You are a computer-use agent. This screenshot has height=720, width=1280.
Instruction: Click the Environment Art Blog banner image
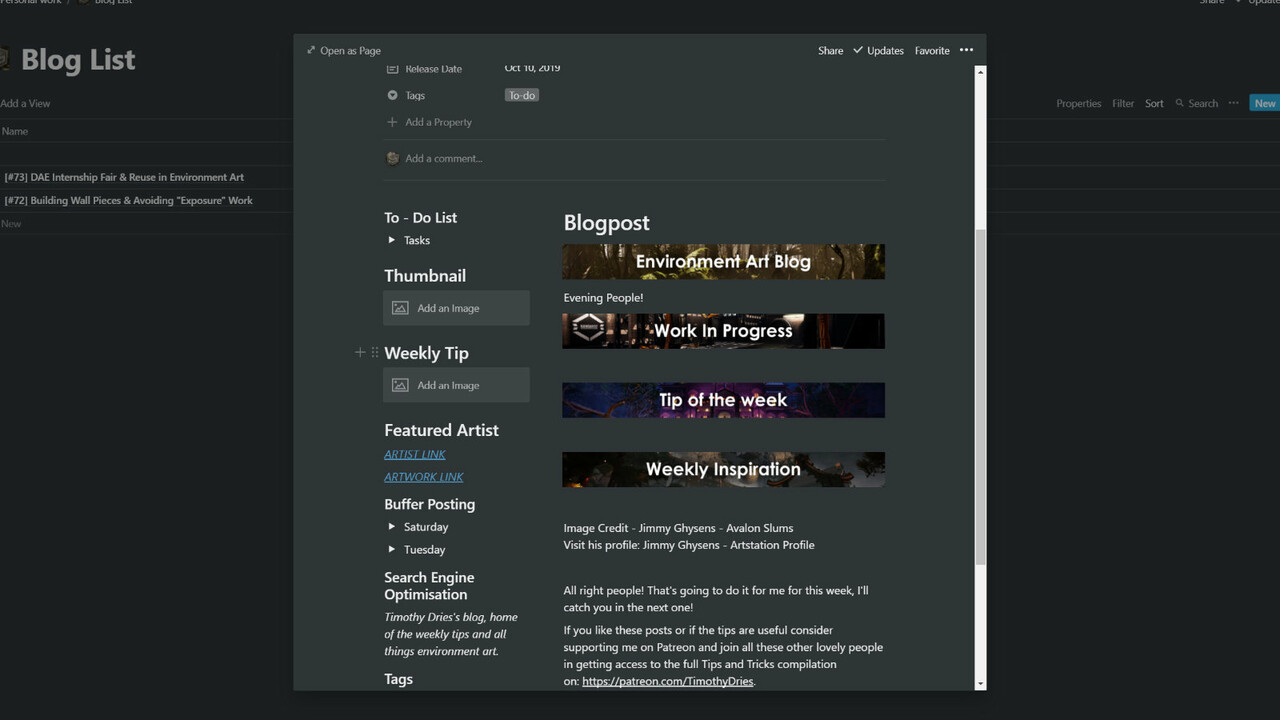click(723, 261)
